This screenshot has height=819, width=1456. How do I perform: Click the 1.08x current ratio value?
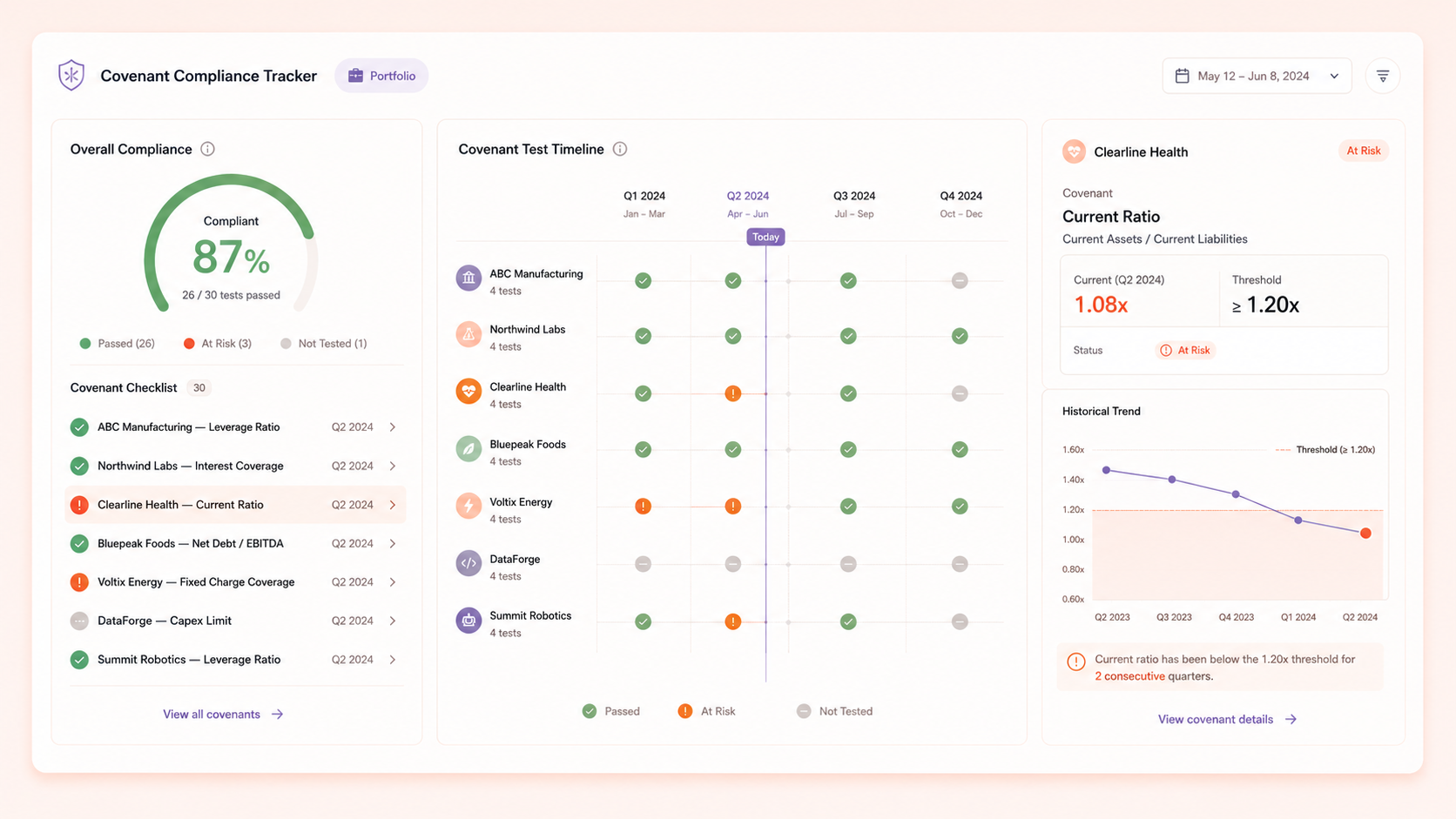pyautogui.click(x=1101, y=305)
